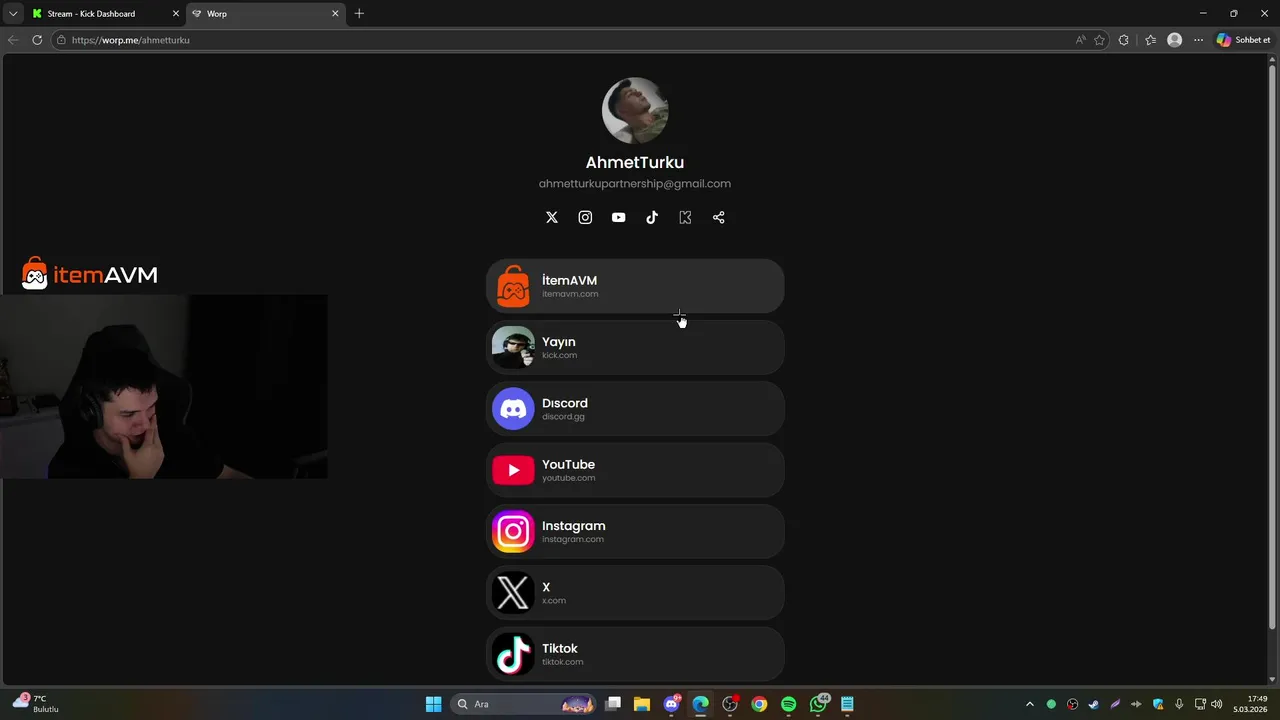Click the AhmetTurku name heading
Screen dimensions: 1280x720
[635, 162]
